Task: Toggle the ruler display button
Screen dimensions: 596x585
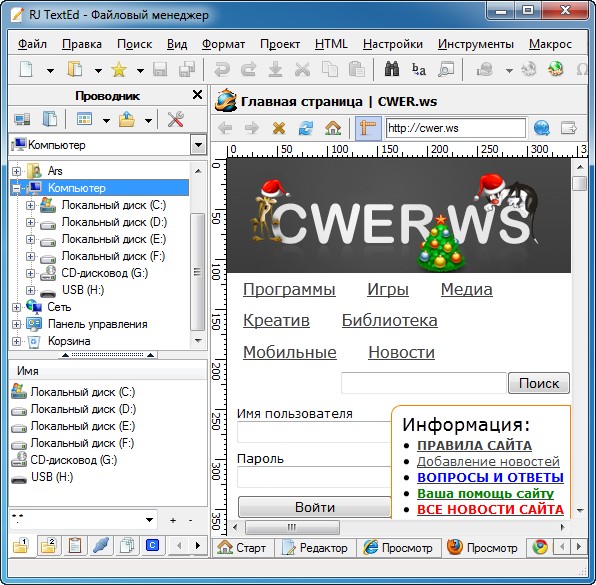Action: [x=368, y=128]
